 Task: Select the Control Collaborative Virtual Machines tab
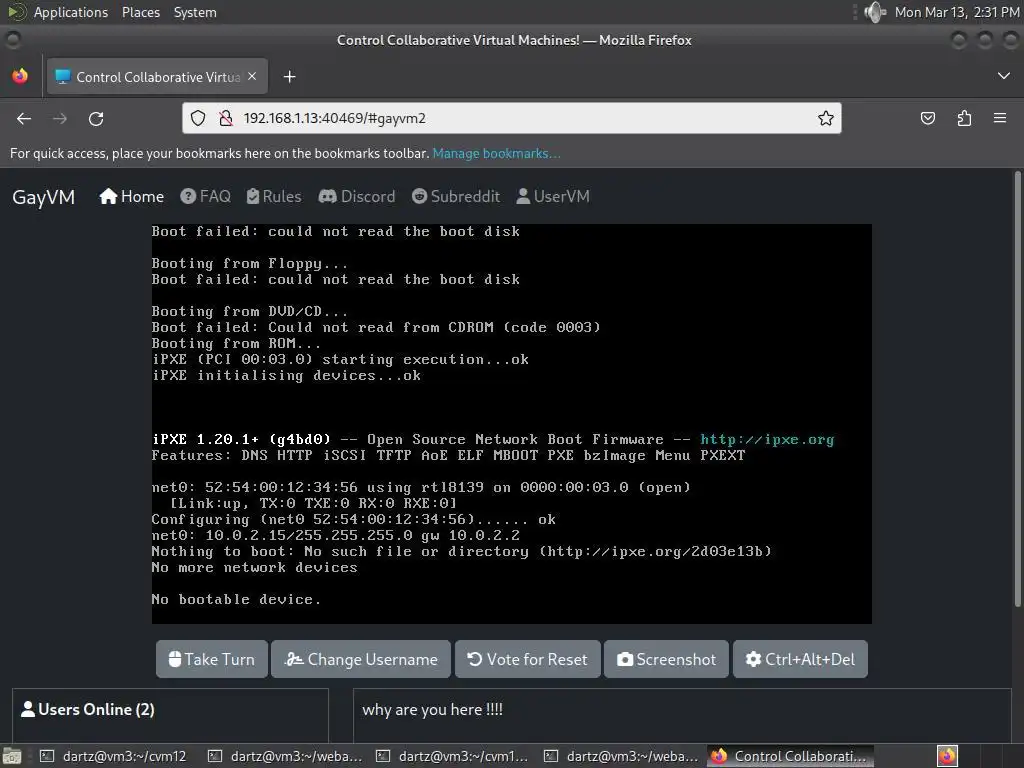click(155, 77)
